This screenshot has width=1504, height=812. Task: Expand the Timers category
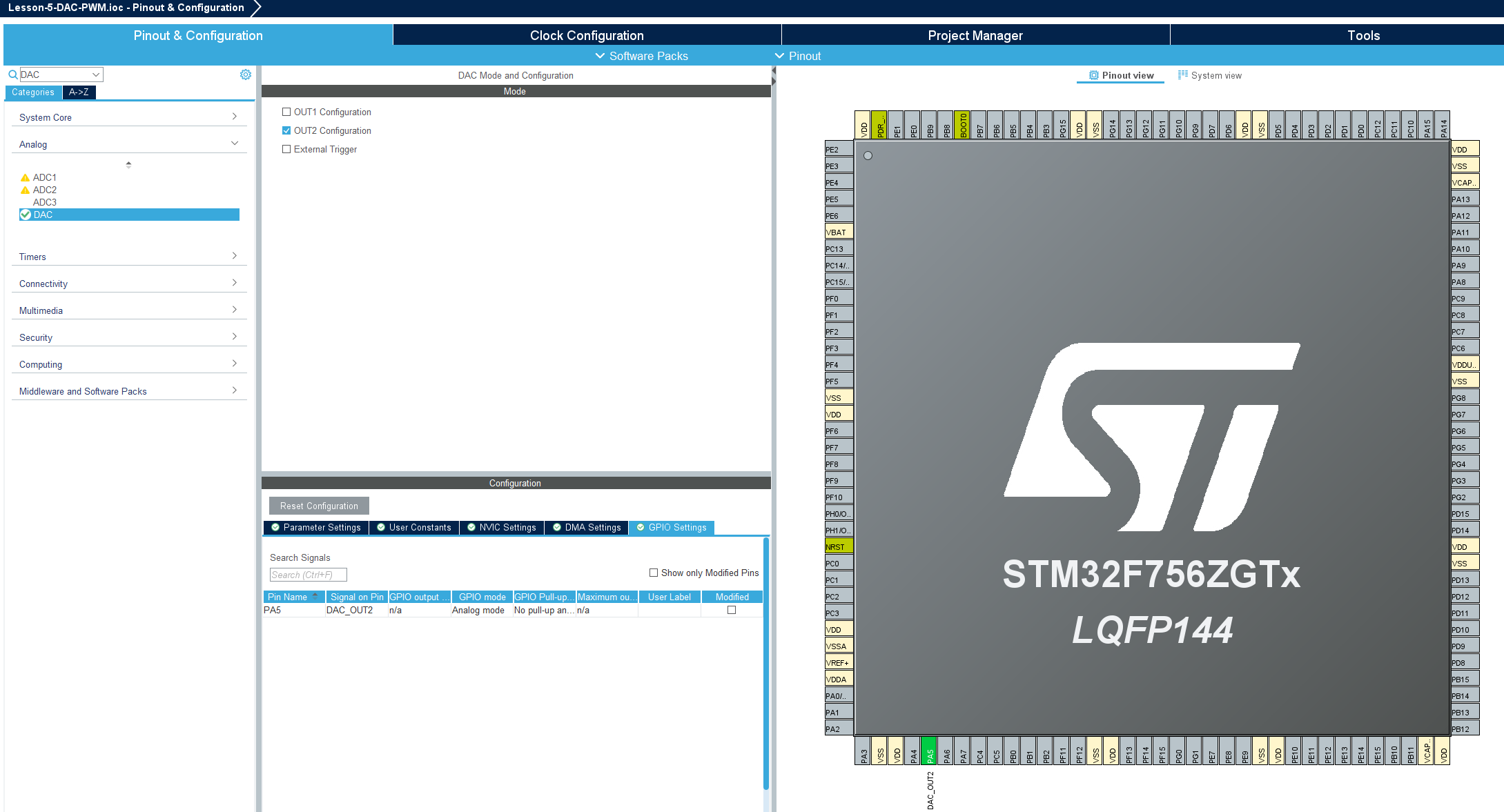click(x=129, y=257)
